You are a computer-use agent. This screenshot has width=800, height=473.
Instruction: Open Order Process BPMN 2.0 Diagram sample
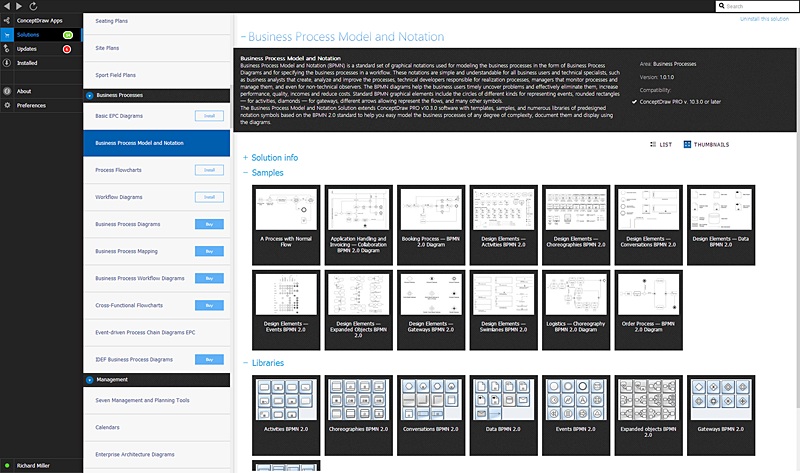pyautogui.click(x=648, y=310)
